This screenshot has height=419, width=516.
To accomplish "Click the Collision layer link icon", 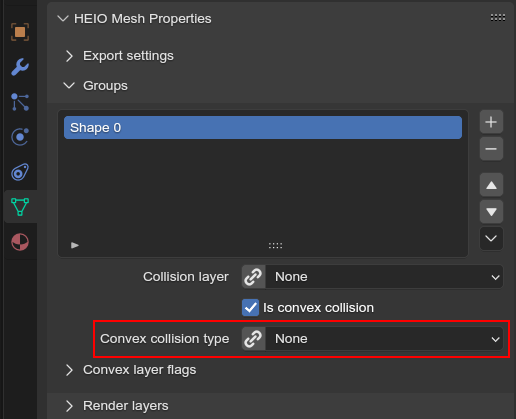I will pos(253,277).
